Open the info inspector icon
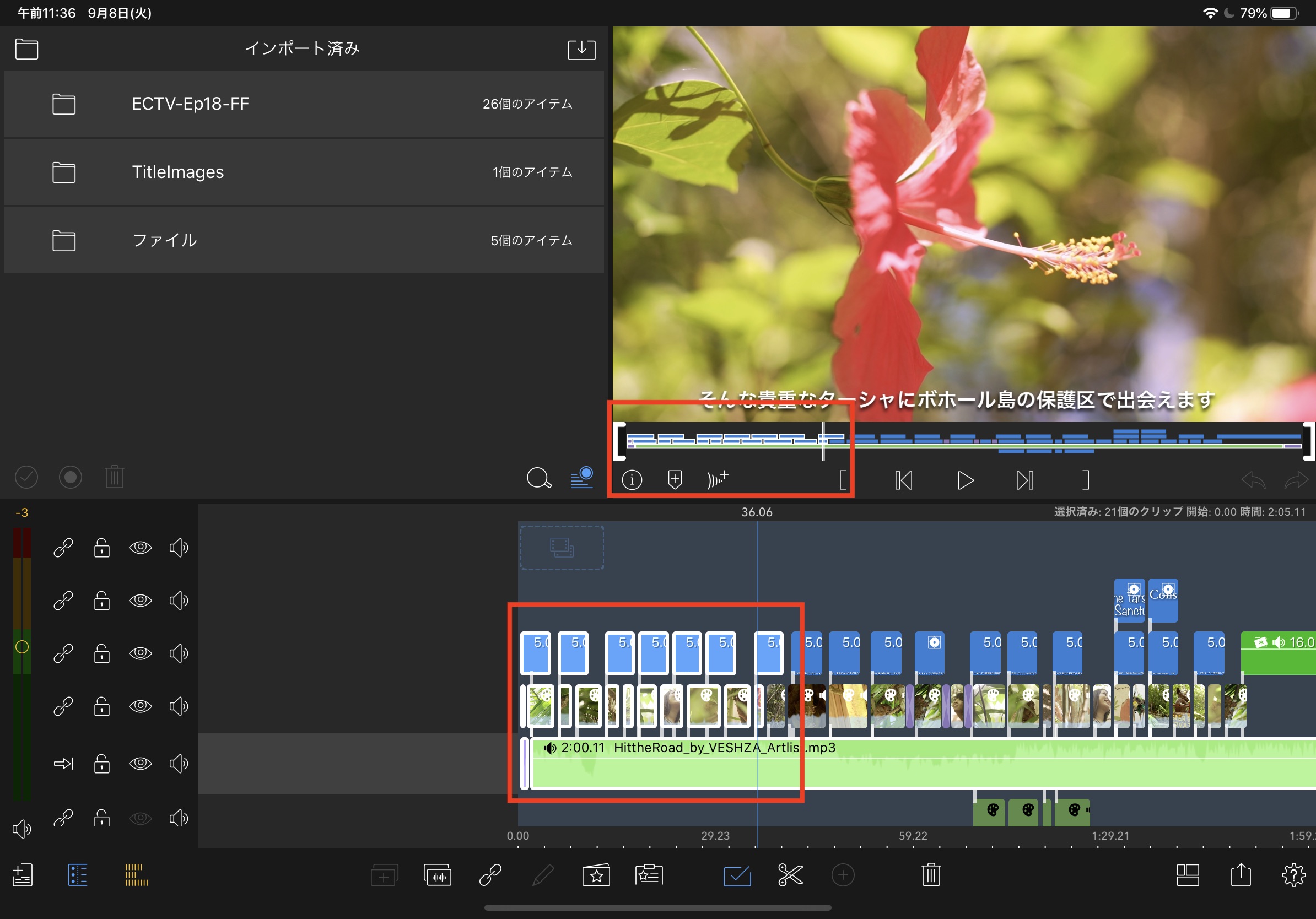The width and height of the screenshot is (1316, 919). [632, 479]
